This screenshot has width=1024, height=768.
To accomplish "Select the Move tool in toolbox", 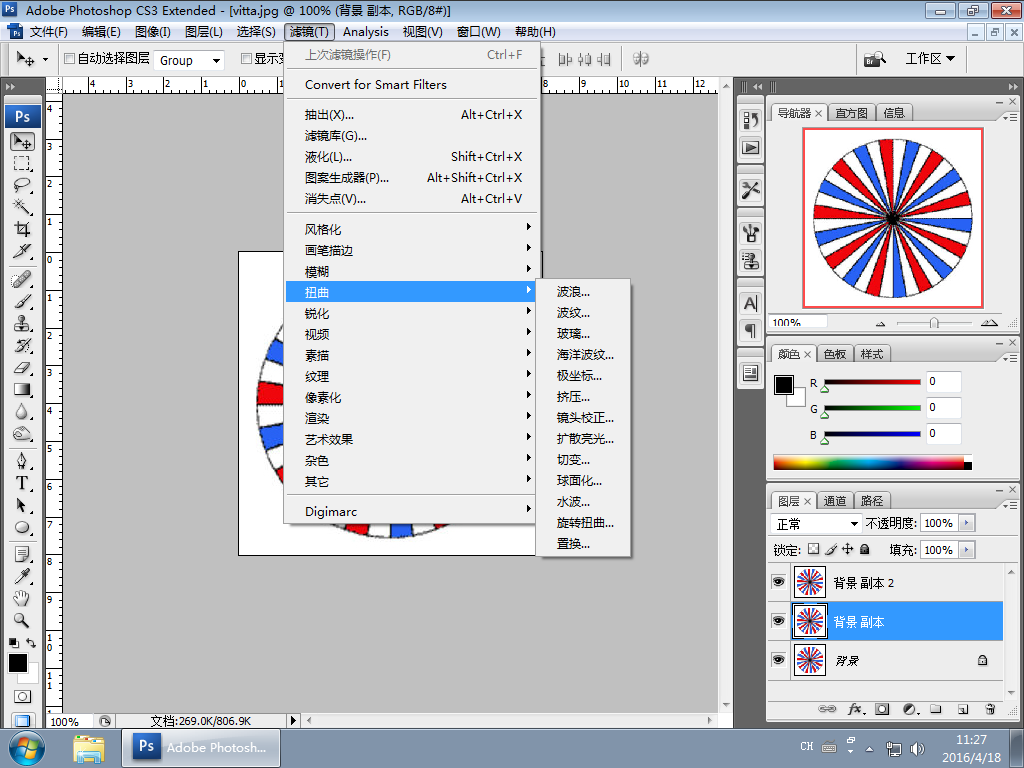I will click(22, 141).
